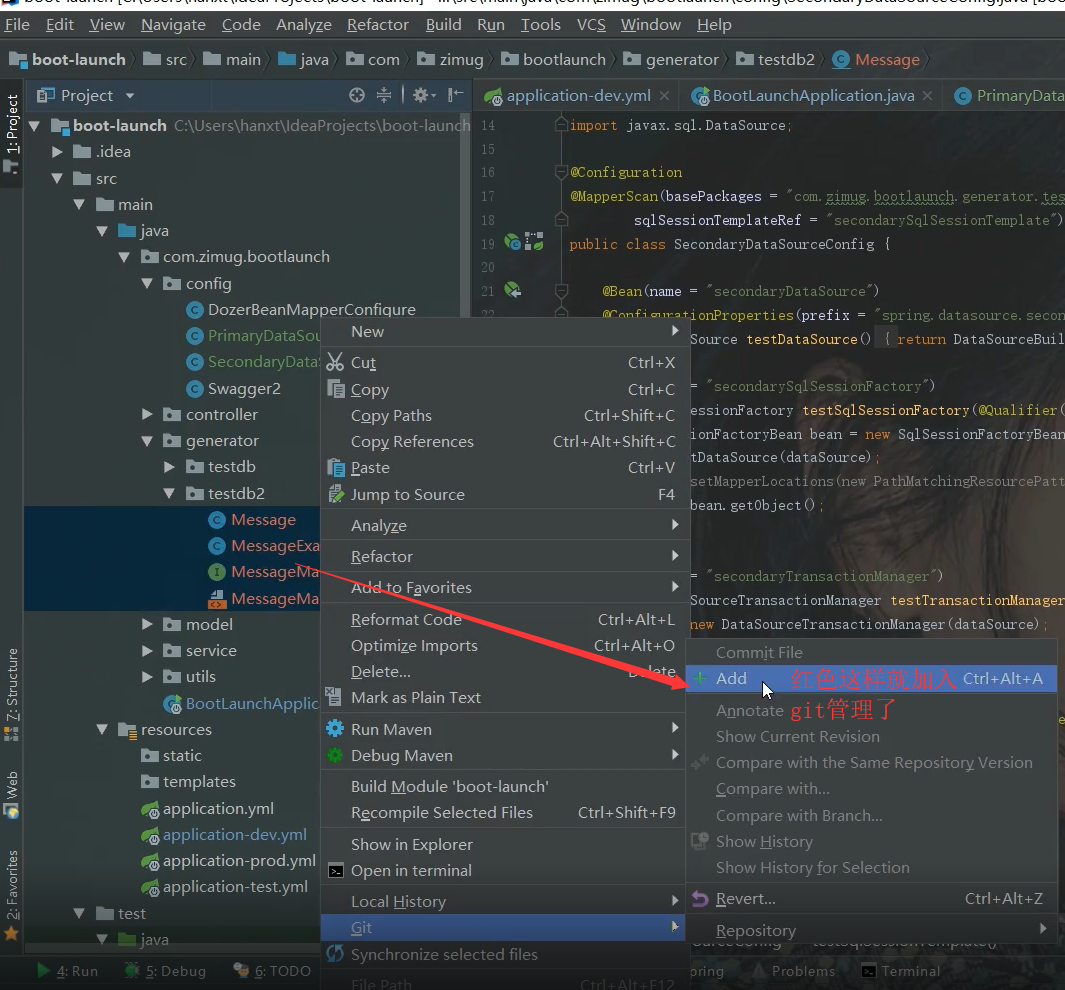Viewport: 1065px width, 990px height.
Task: Open the Local History submenu
Action: coord(503,901)
